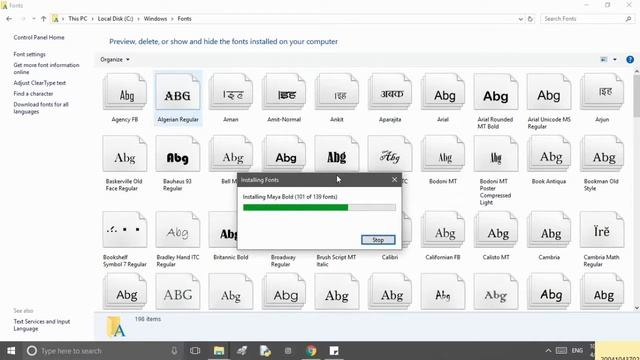640x360 pixels.
Task: Select Bodoni MT Poster Compressed Light icon
Action: point(496,154)
